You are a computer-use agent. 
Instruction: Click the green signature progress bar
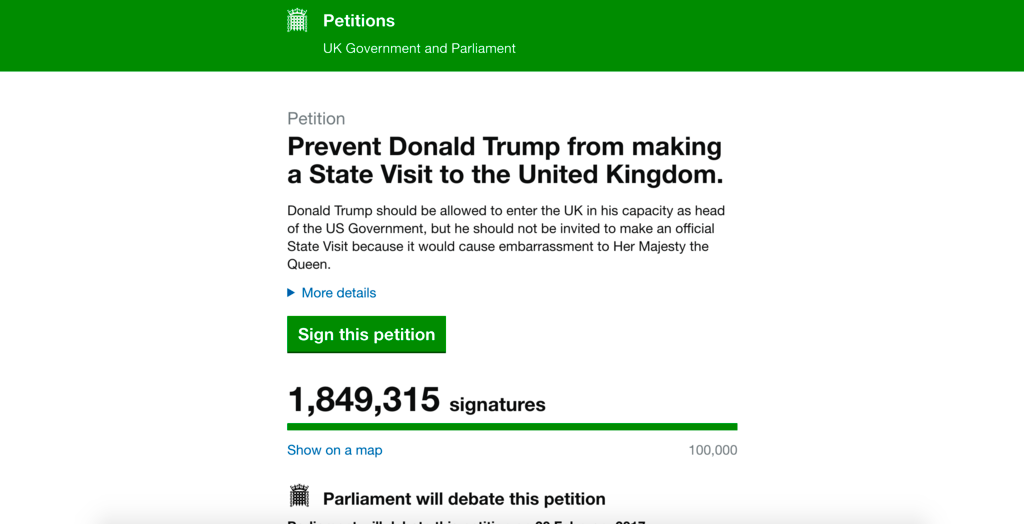pos(512,427)
